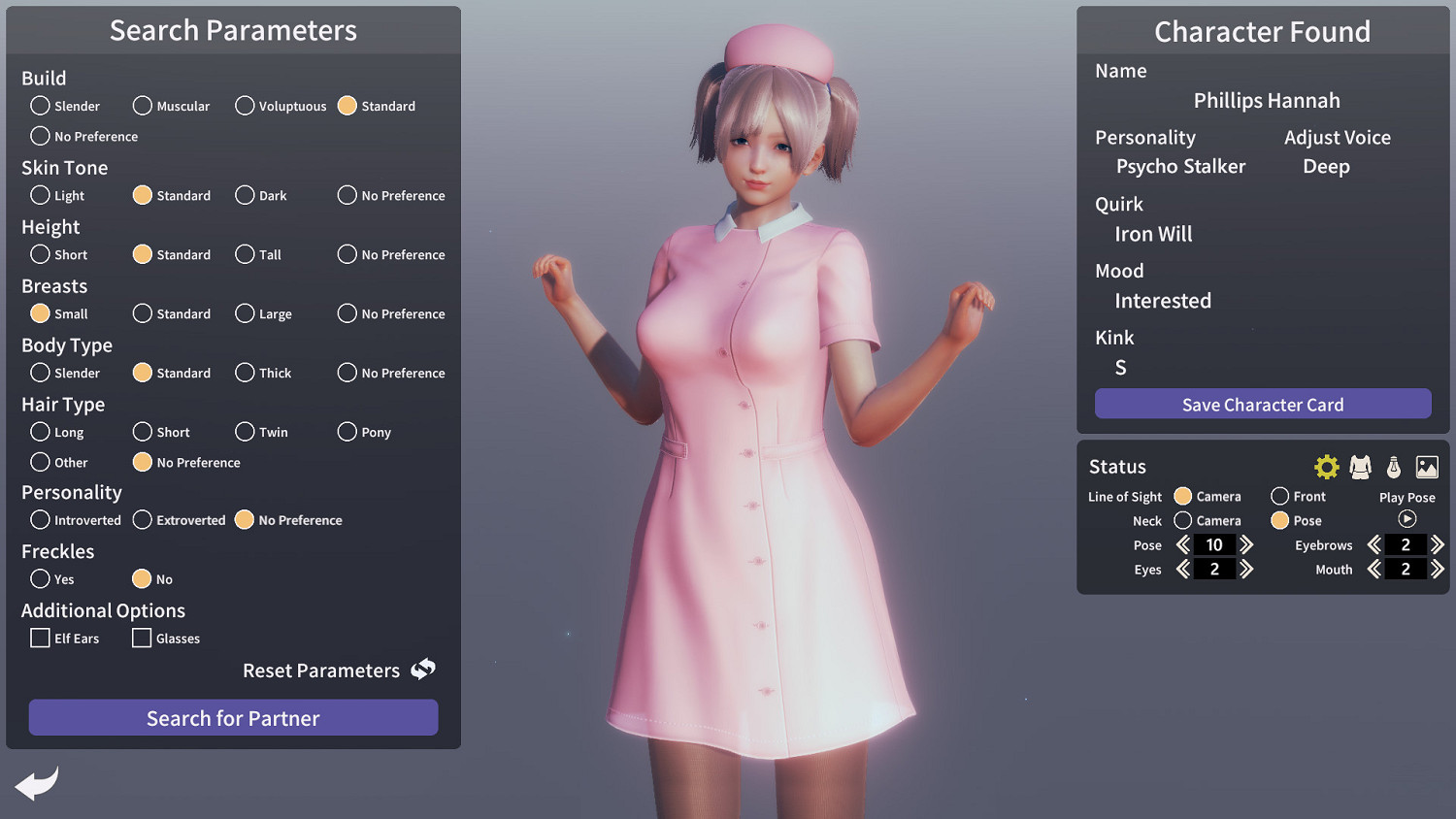Choose Yes for Freckles
The image size is (1456, 819).
(40, 578)
